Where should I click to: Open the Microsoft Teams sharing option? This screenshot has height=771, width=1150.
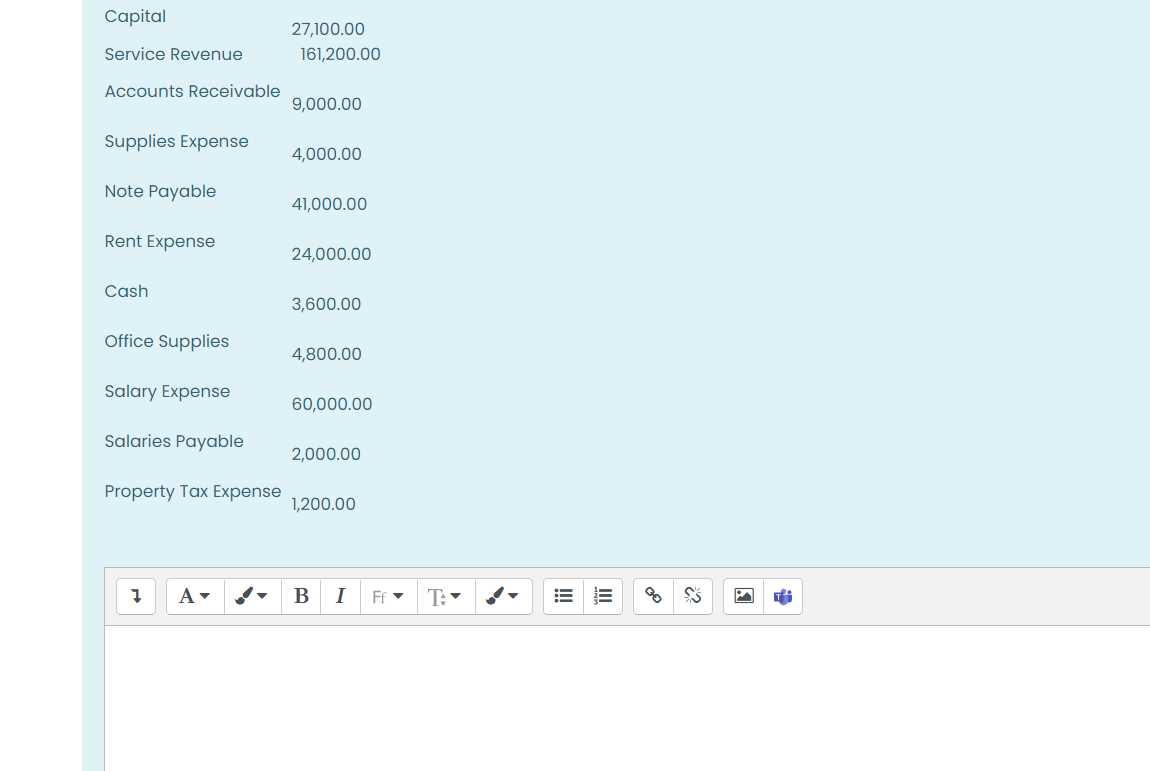(x=783, y=596)
